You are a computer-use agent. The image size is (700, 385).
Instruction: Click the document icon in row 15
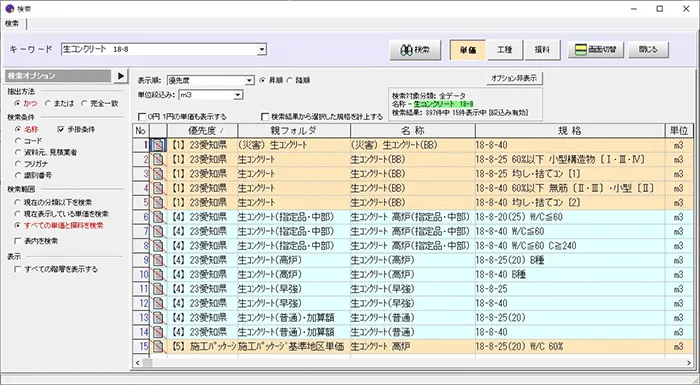158,346
